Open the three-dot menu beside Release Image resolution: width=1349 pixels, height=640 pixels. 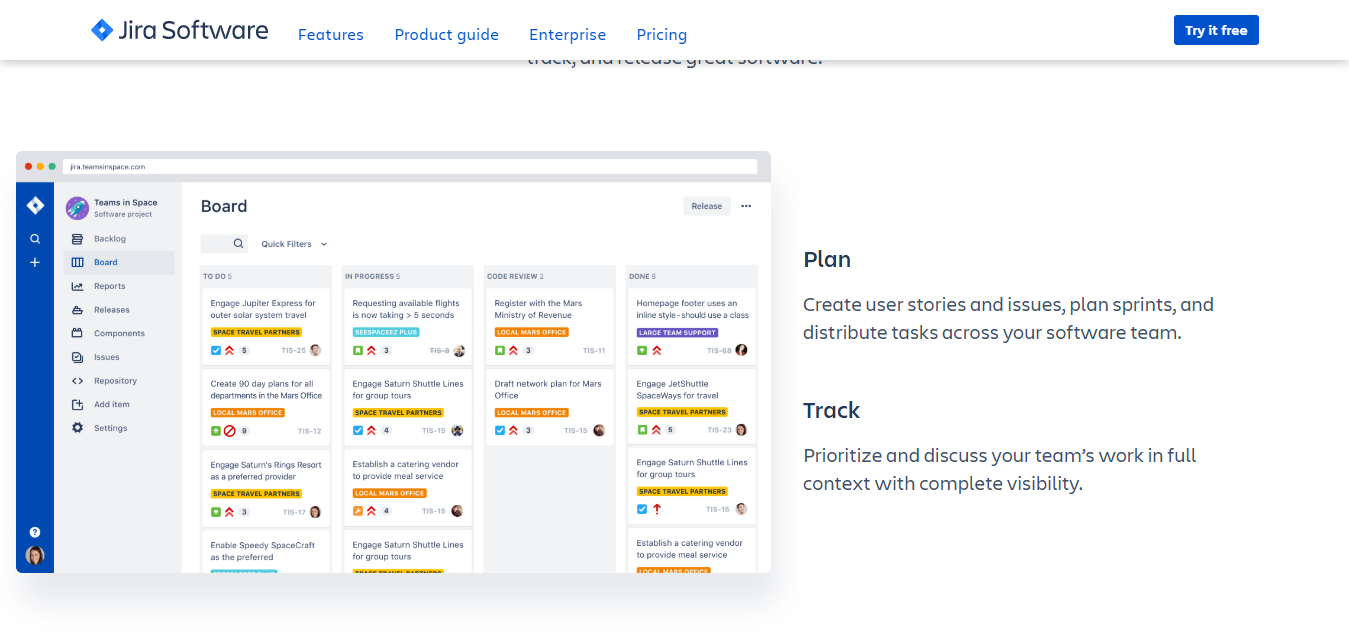click(746, 206)
